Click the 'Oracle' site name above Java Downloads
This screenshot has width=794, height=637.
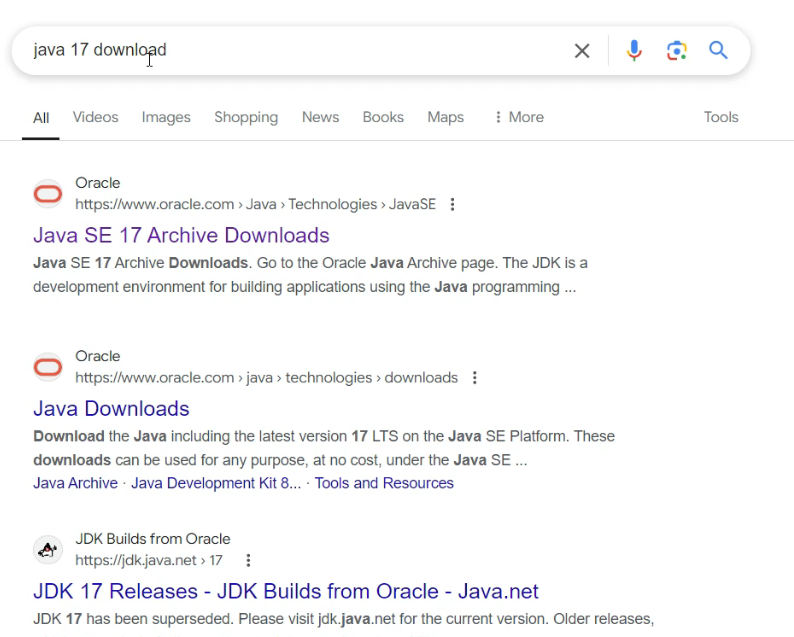point(98,356)
